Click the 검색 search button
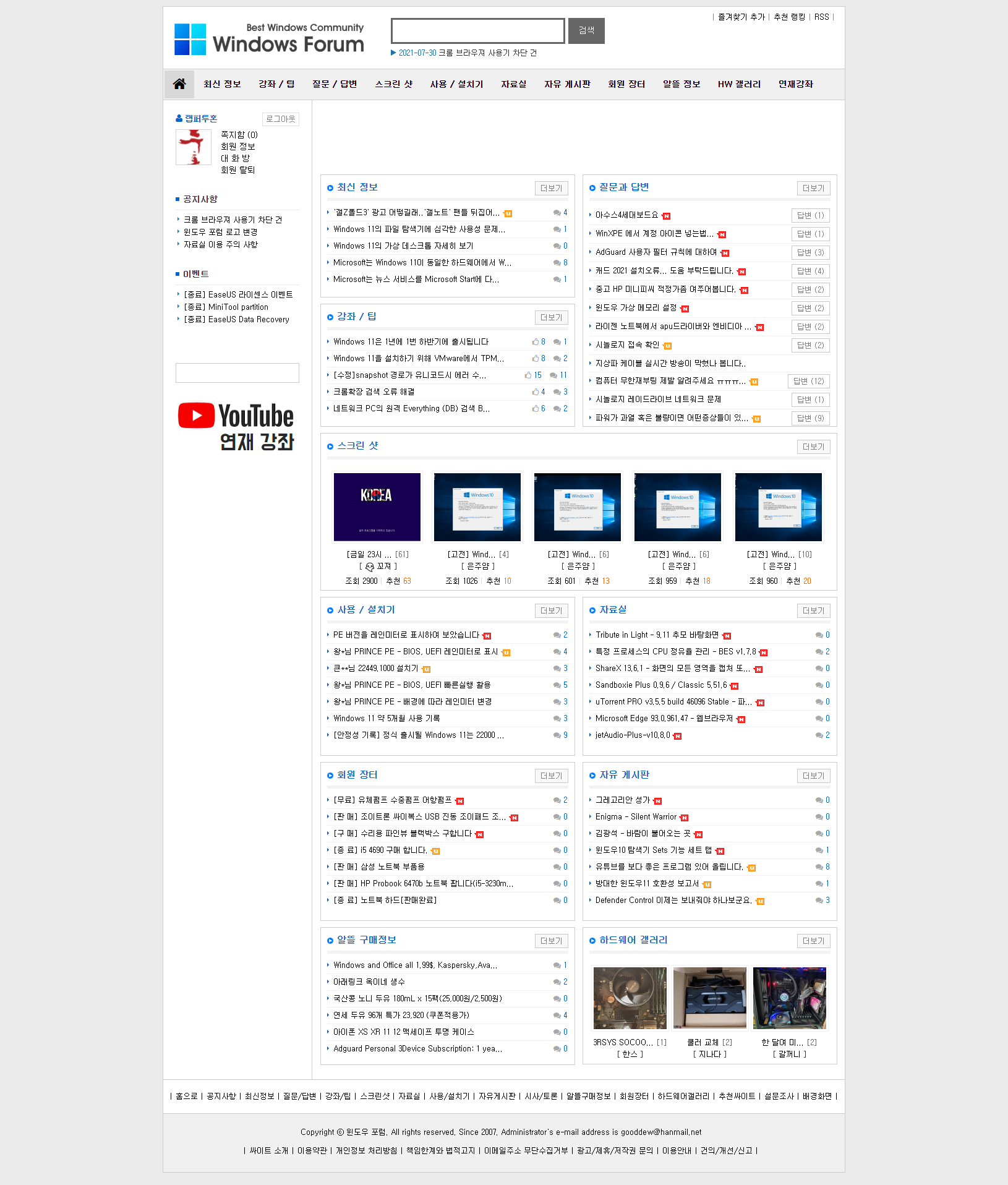 (x=586, y=30)
